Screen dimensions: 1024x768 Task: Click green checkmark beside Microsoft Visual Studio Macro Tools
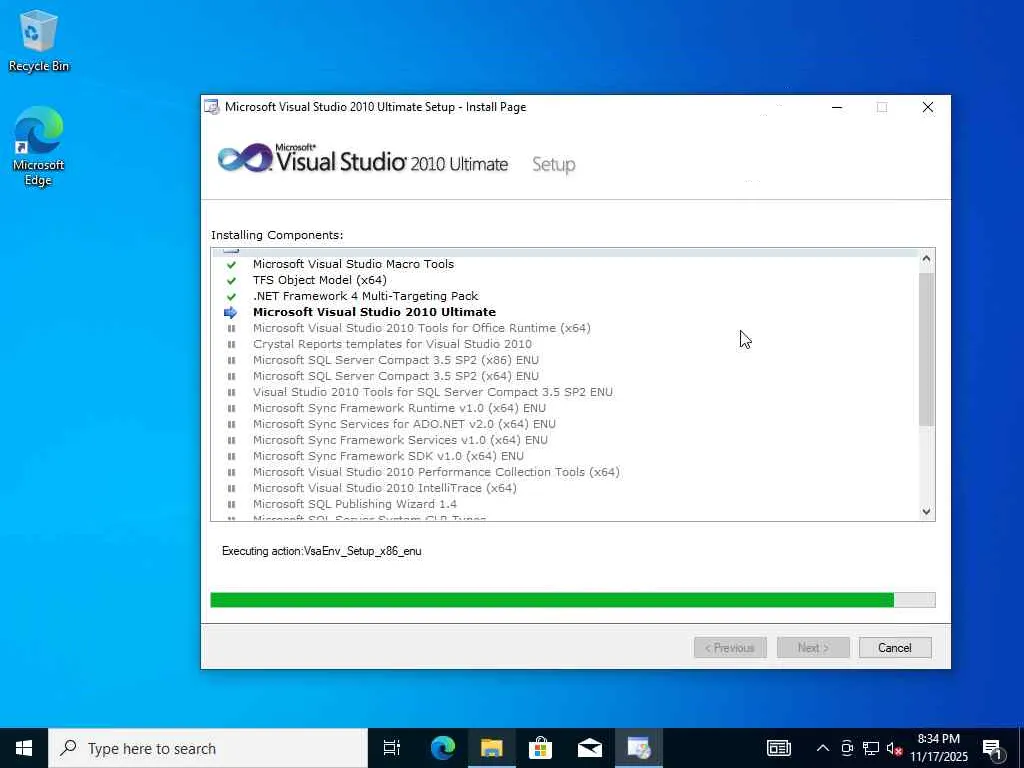pos(231,264)
